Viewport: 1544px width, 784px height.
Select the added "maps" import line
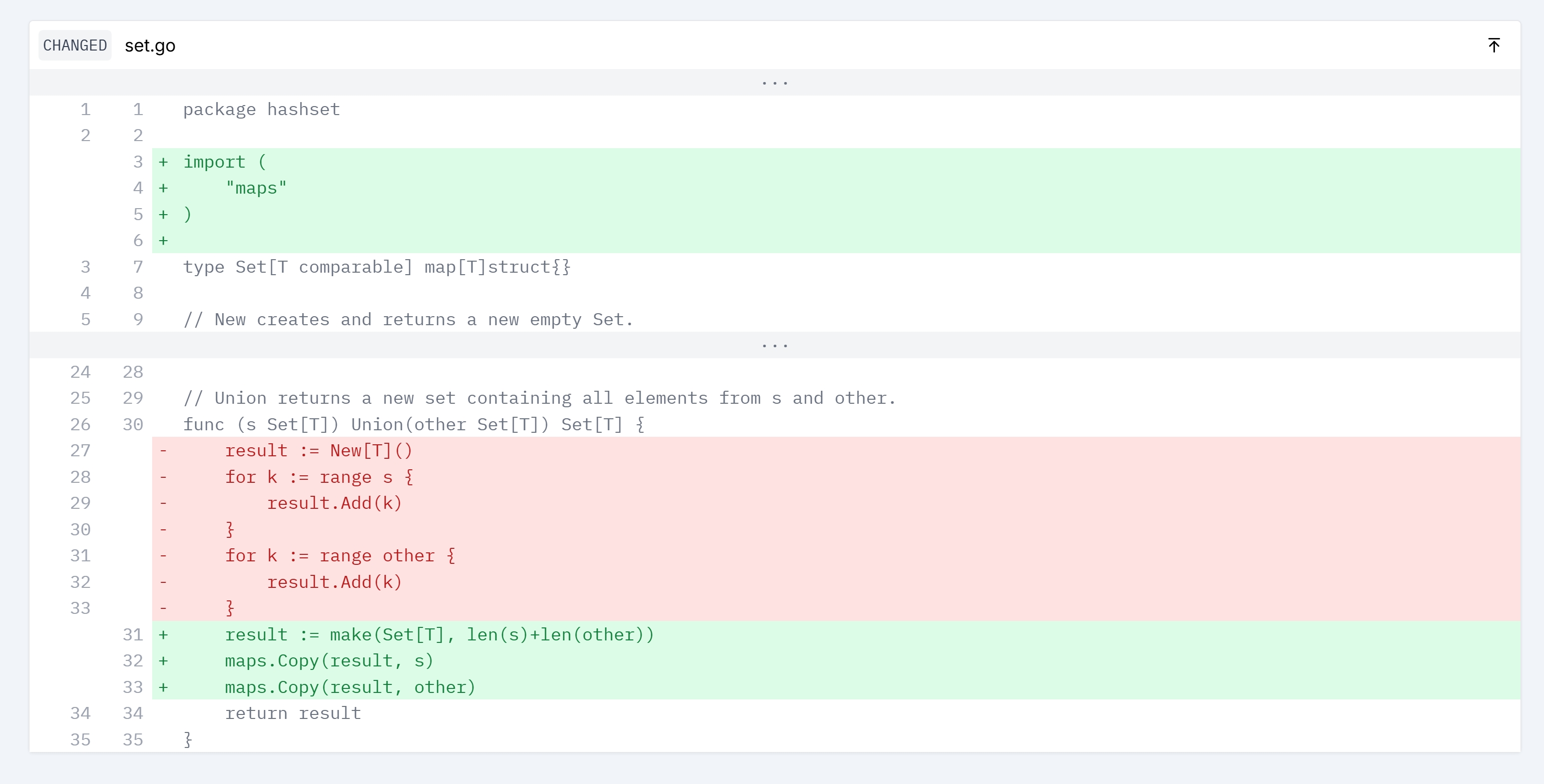click(256, 188)
